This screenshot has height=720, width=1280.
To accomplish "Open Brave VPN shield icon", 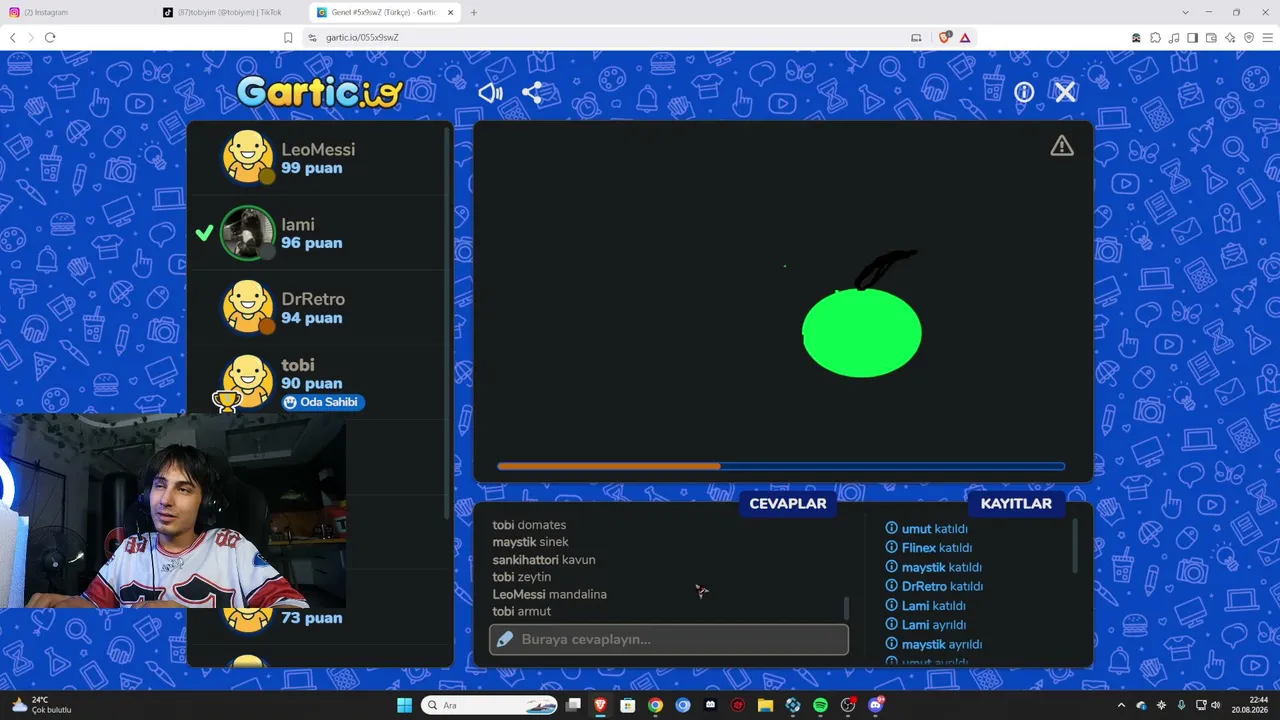I will [1249, 37].
